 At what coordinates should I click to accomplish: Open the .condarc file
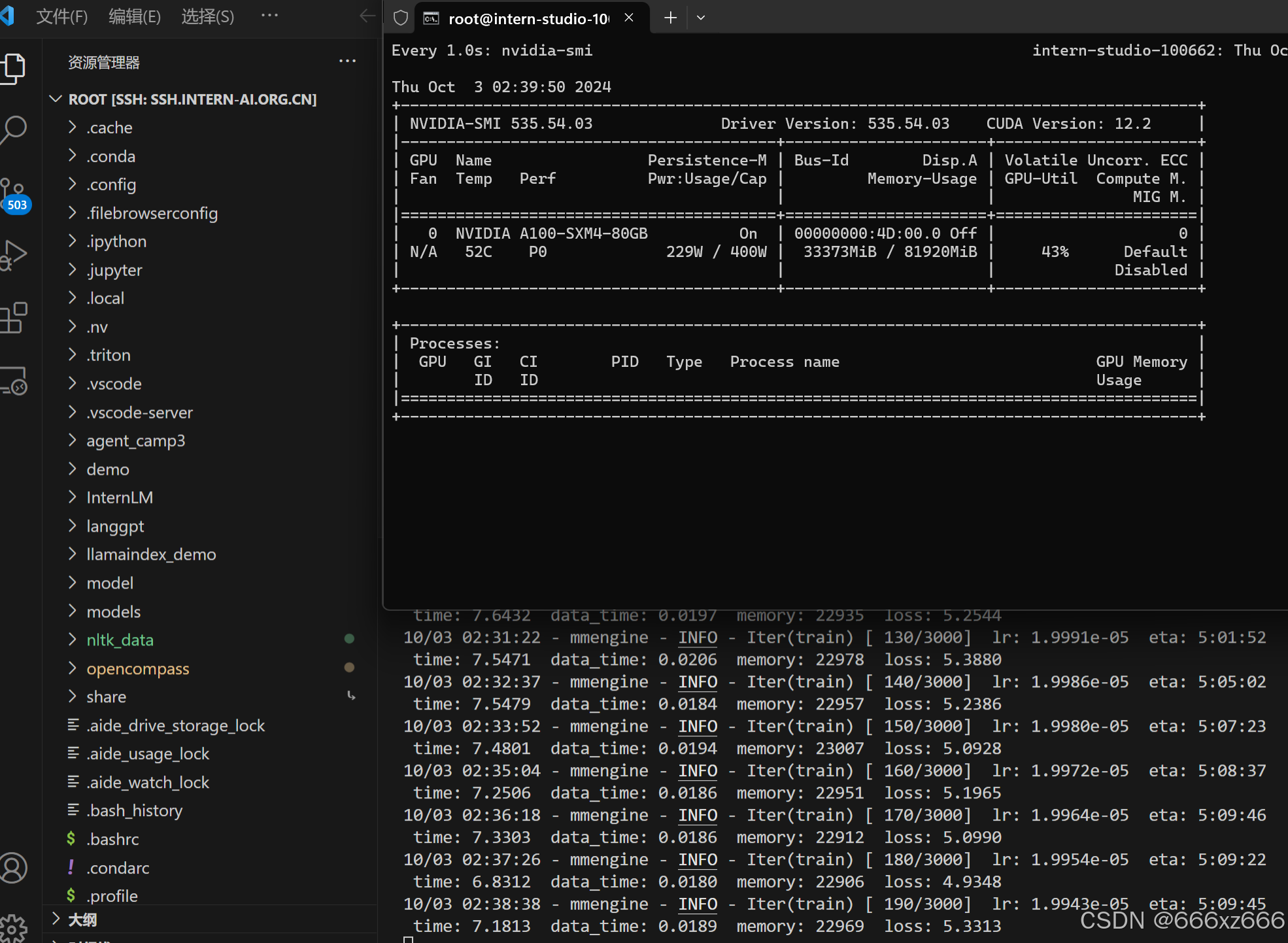point(118,868)
